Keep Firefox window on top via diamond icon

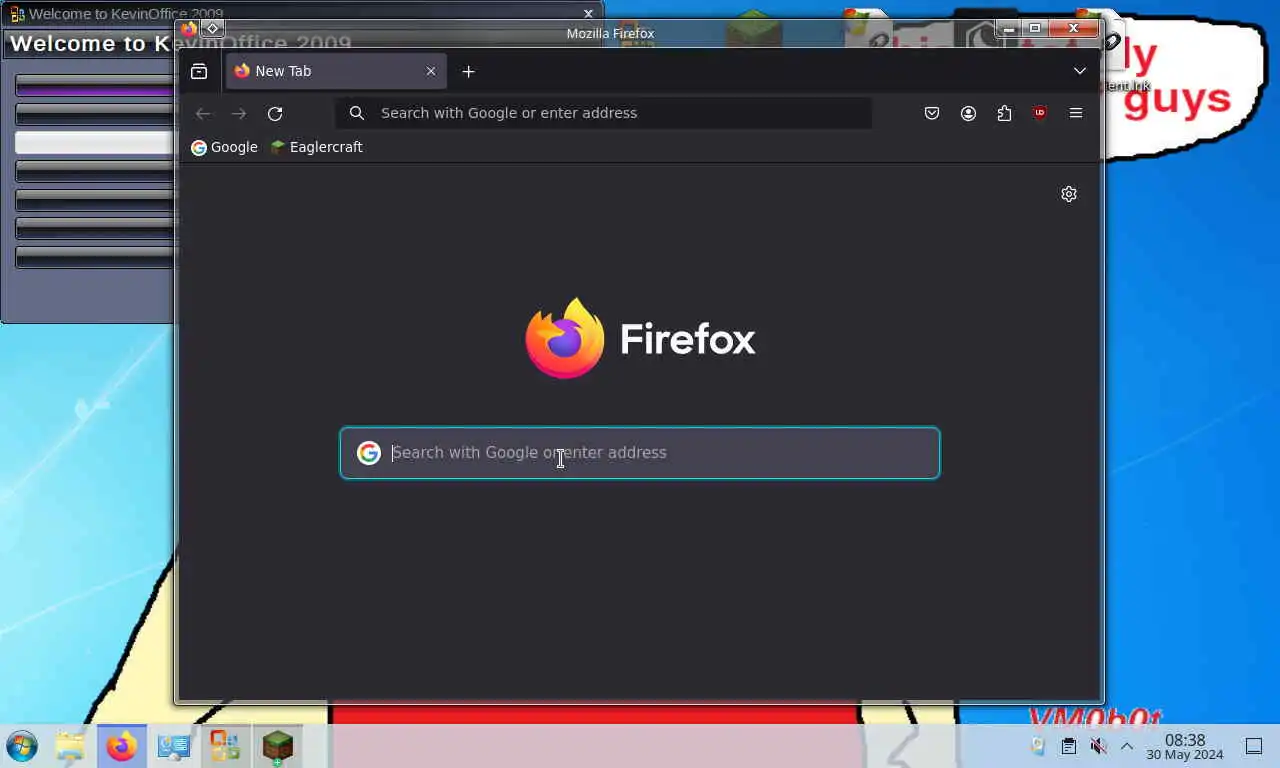pos(212,28)
